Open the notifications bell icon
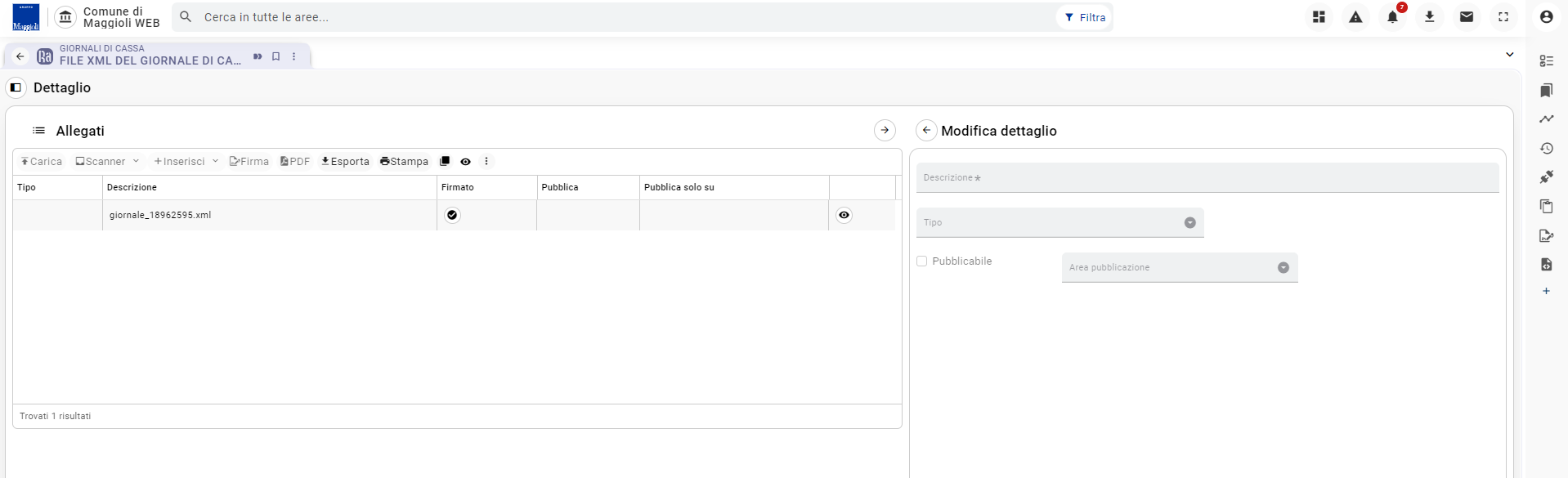The width and height of the screenshot is (1568, 478). point(1392,17)
